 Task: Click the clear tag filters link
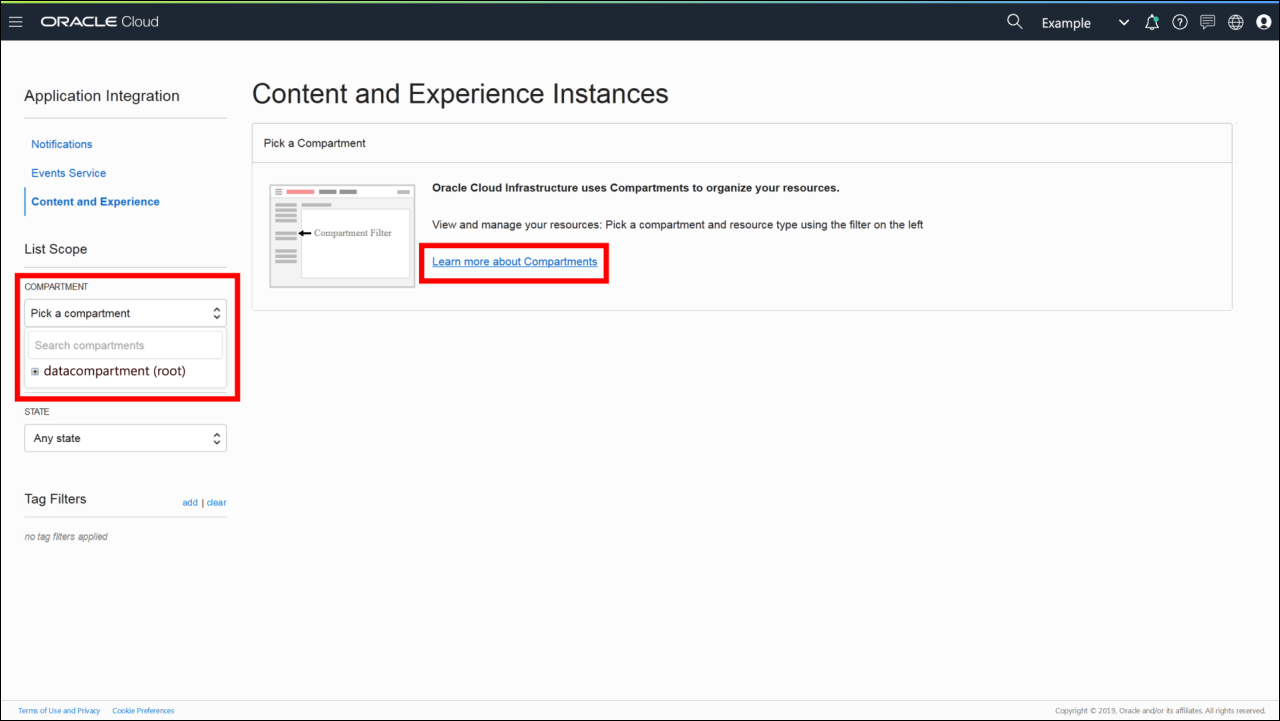(x=216, y=503)
